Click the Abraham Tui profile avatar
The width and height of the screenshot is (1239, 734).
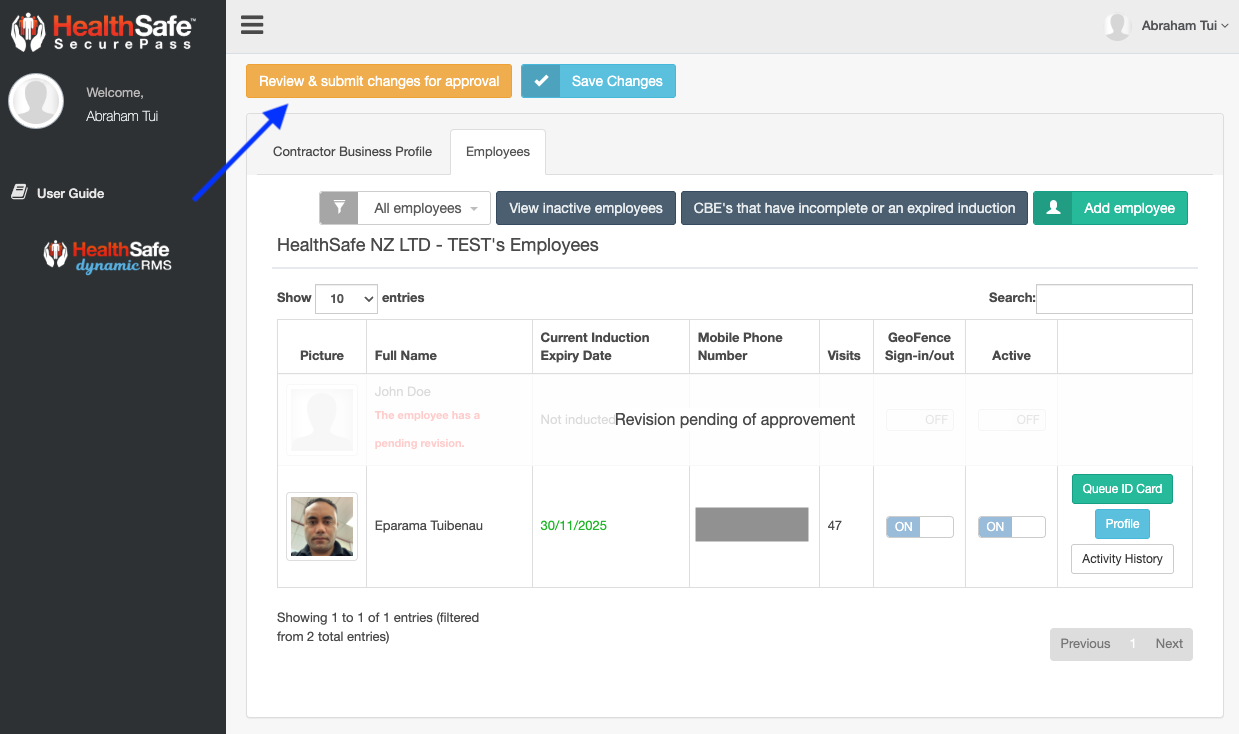[1117, 26]
